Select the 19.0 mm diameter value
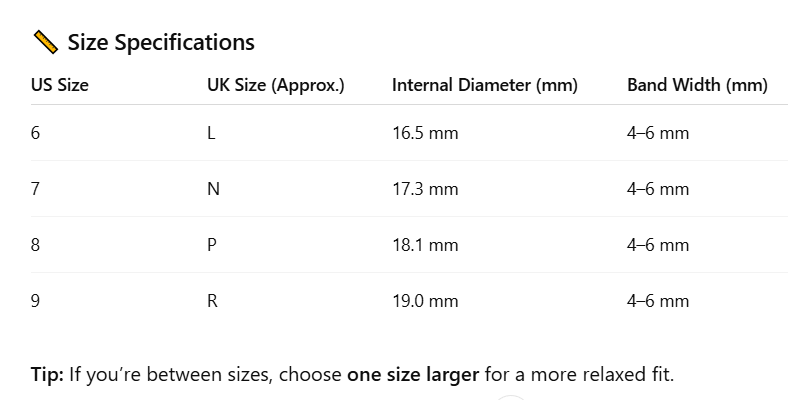This screenshot has width=788, height=400. pos(425,301)
